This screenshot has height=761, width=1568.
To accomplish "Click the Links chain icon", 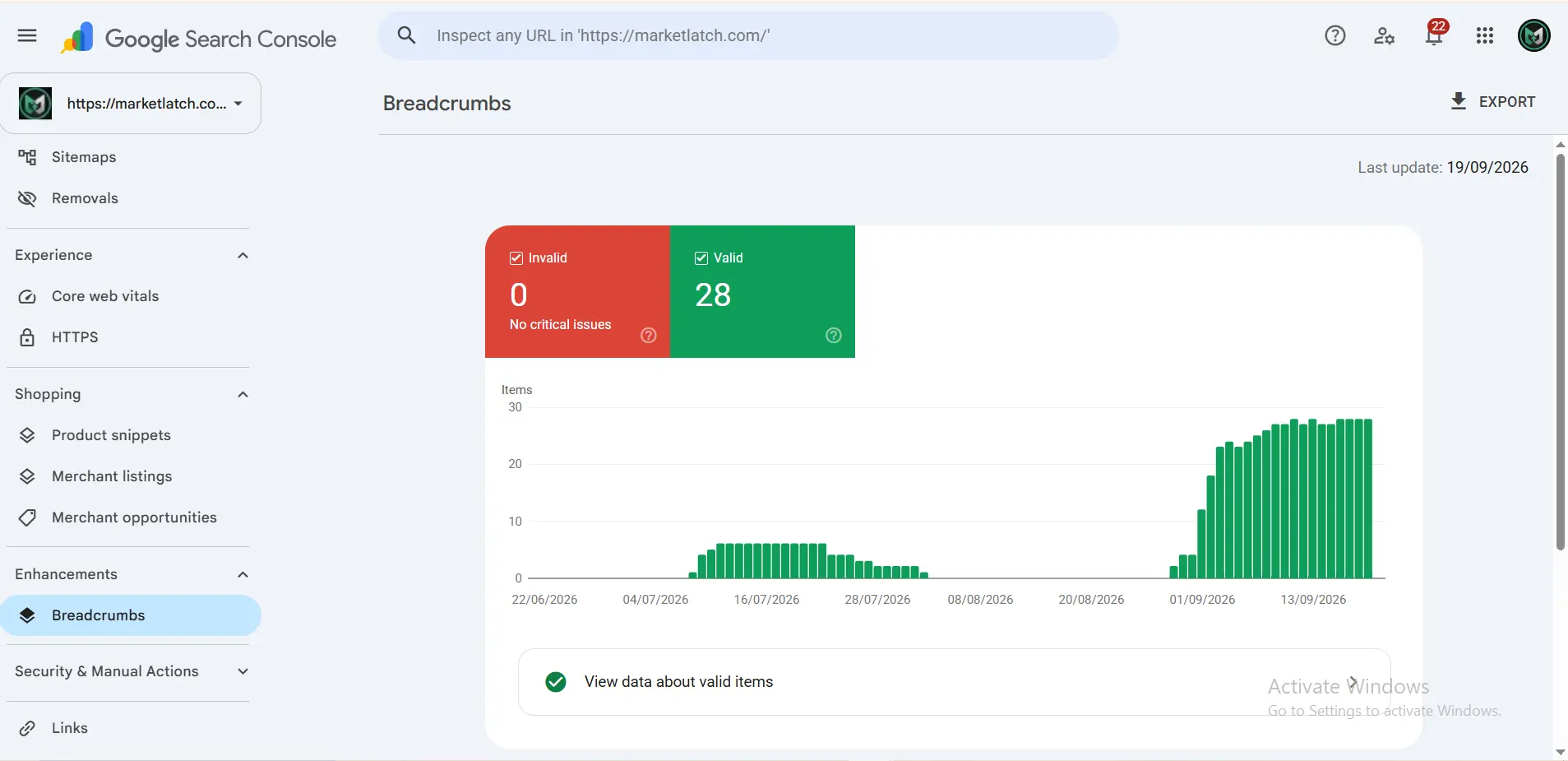I will 27,728.
